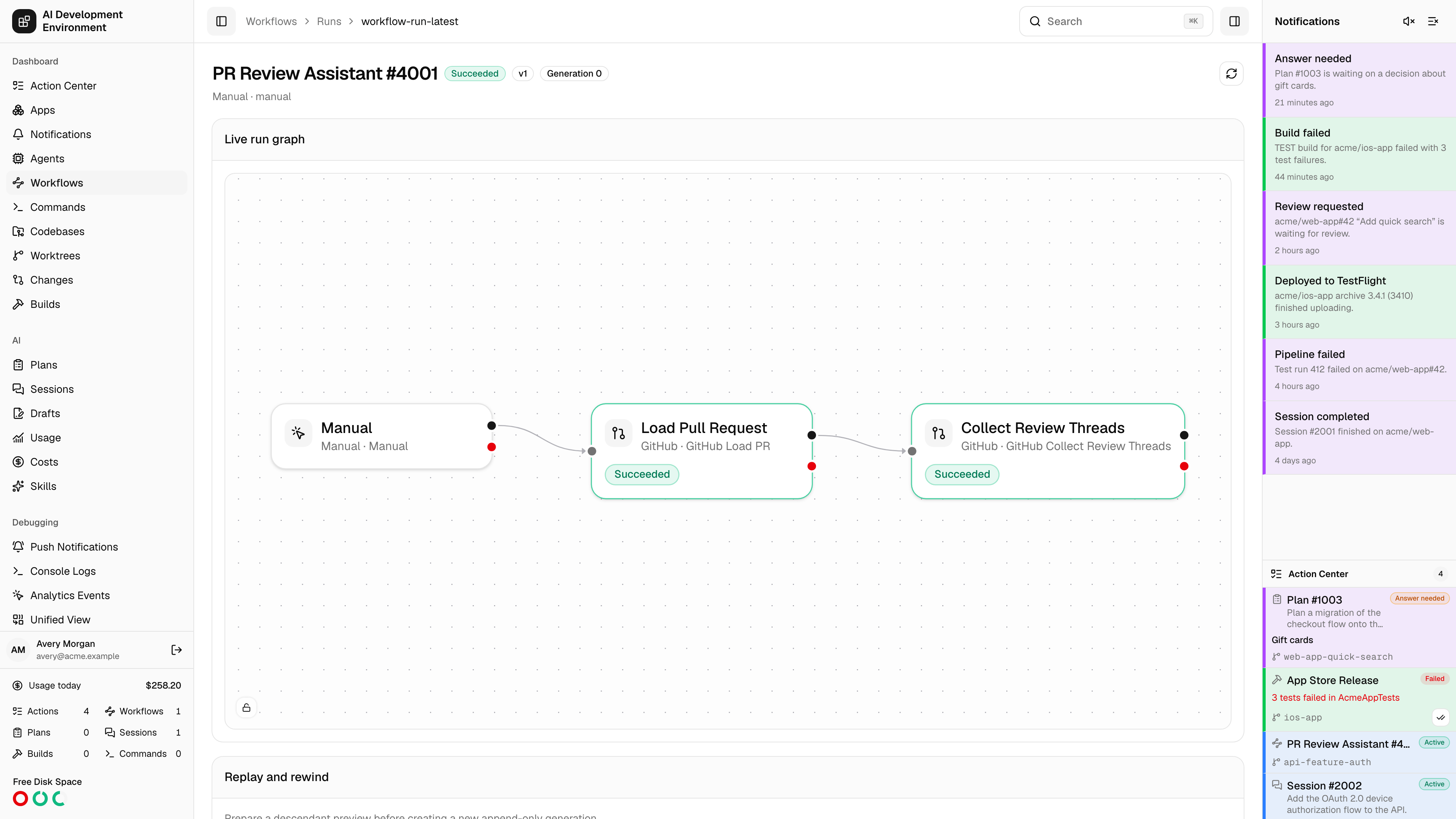Clear notifications list icon
Image resolution: width=1456 pixels, height=819 pixels.
click(1433, 22)
